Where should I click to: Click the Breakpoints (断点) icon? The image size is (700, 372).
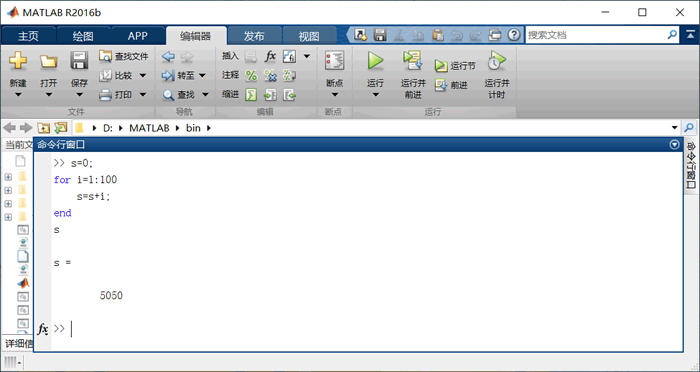(x=334, y=61)
